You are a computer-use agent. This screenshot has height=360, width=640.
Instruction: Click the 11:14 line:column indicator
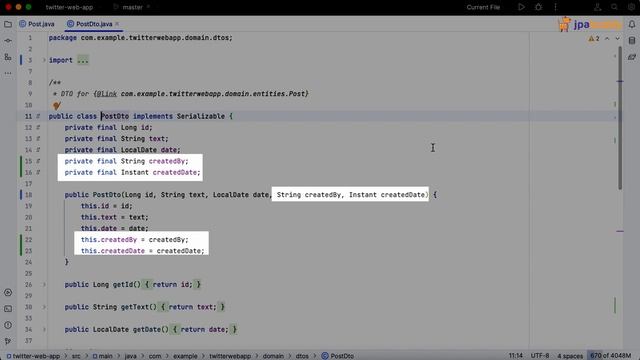tap(516, 356)
